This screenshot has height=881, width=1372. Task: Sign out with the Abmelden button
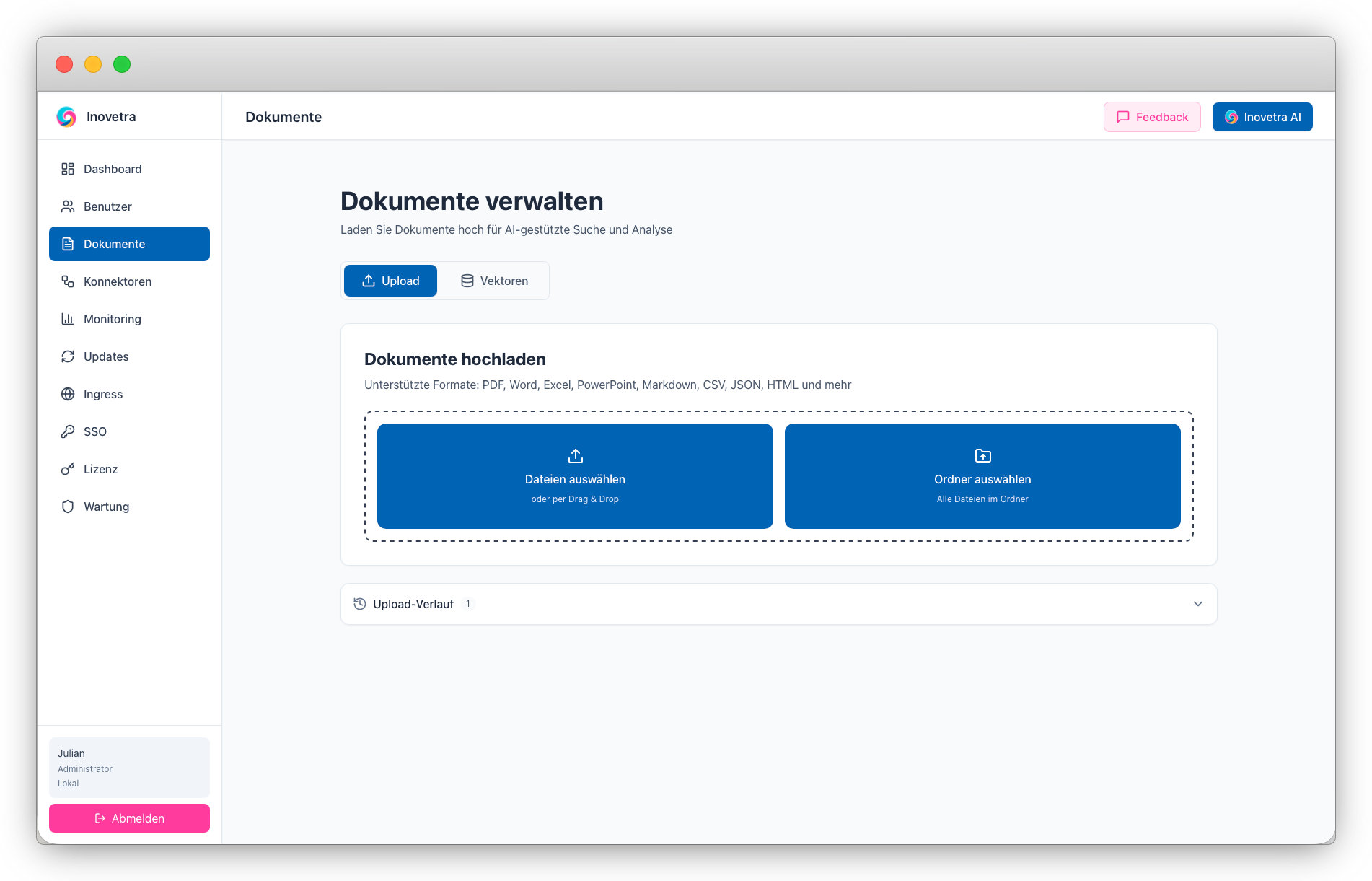[129, 818]
